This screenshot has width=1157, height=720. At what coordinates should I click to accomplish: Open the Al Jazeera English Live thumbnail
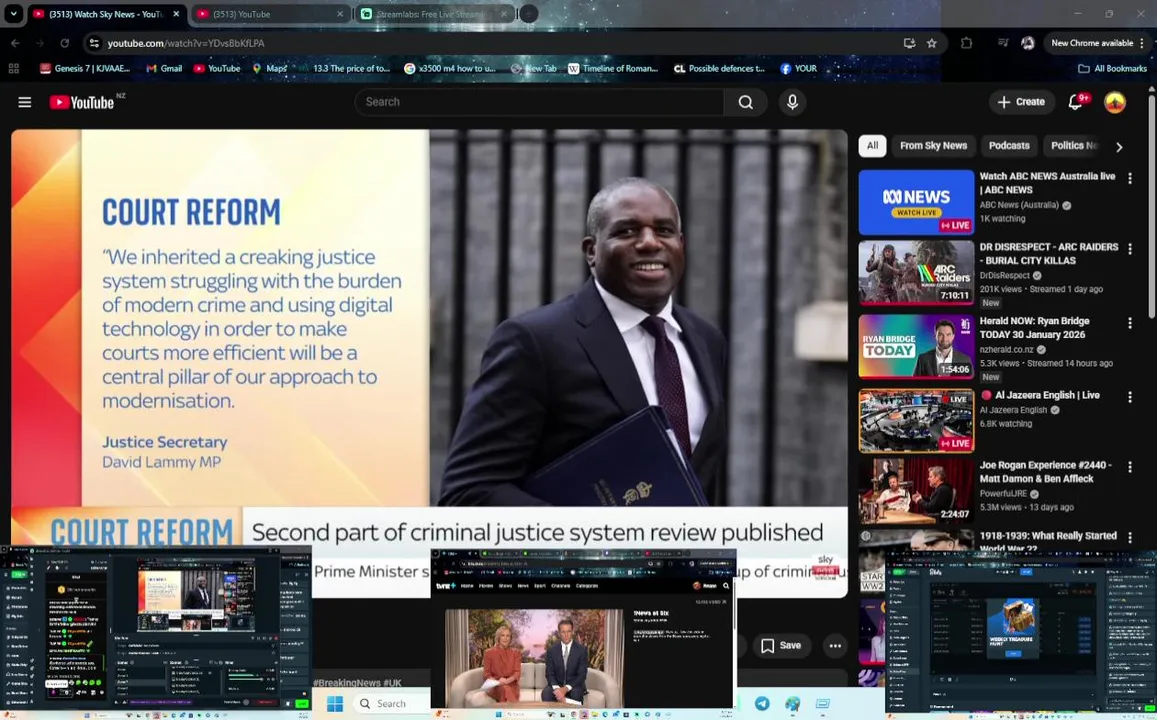pyautogui.click(x=916, y=420)
